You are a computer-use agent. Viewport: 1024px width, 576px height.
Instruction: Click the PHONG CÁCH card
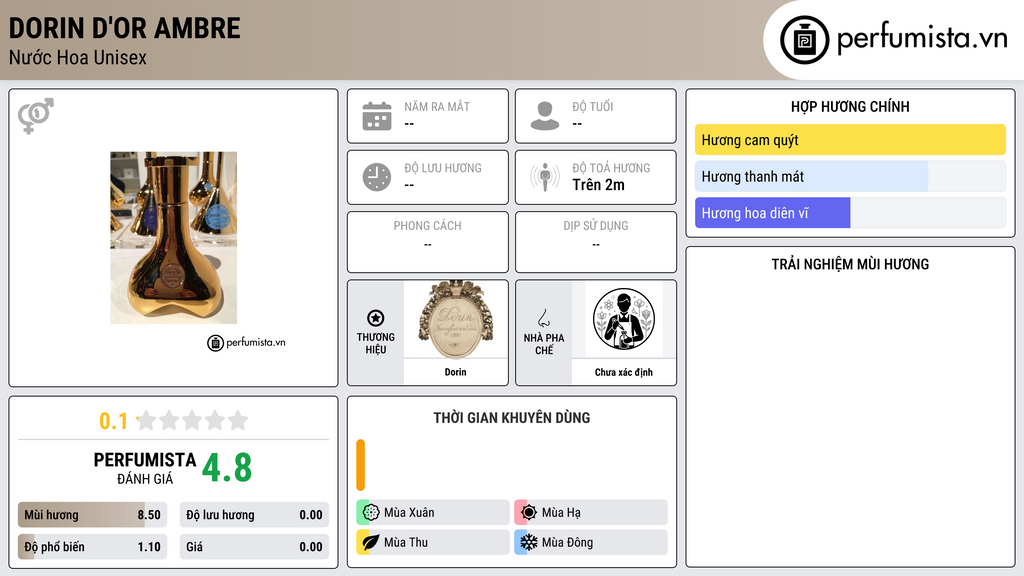(428, 242)
